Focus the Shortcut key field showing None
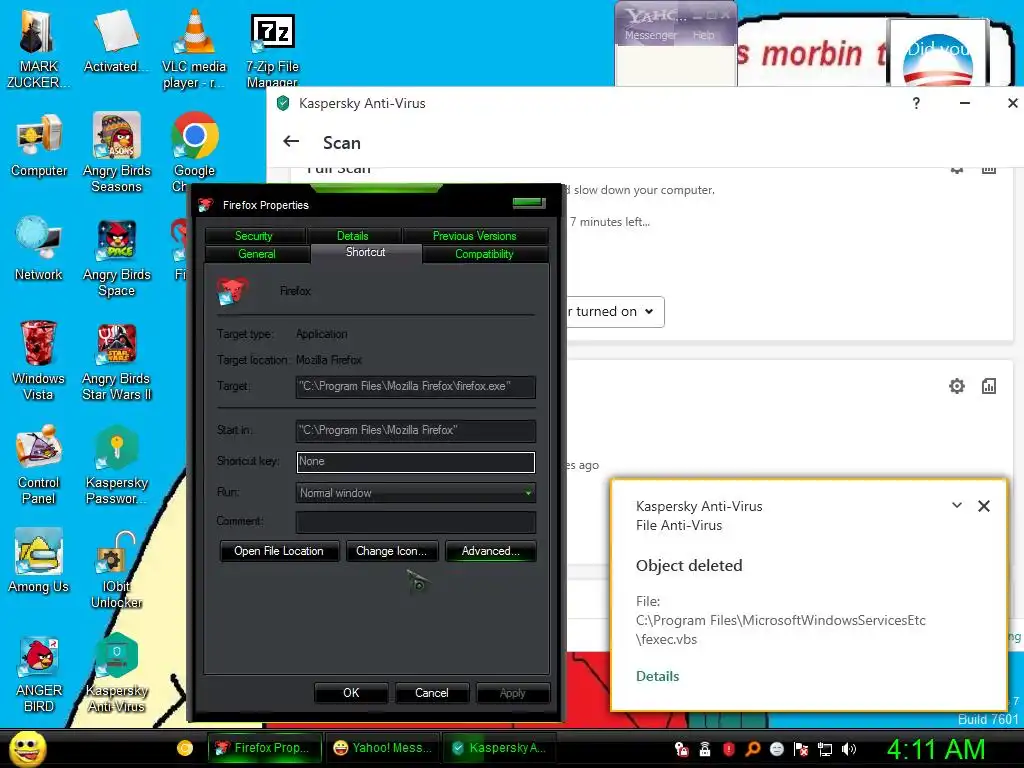 [x=416, y=462]
